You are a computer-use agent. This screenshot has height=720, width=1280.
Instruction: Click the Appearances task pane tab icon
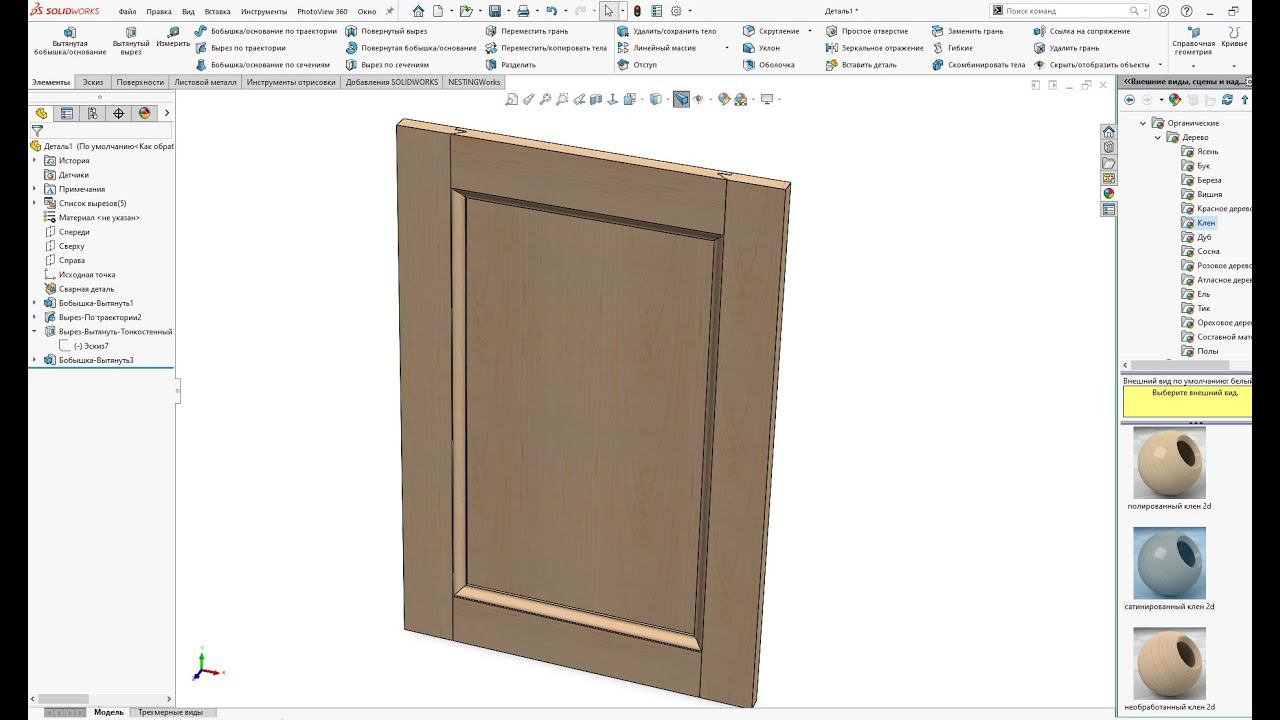tap(1108, 194)
